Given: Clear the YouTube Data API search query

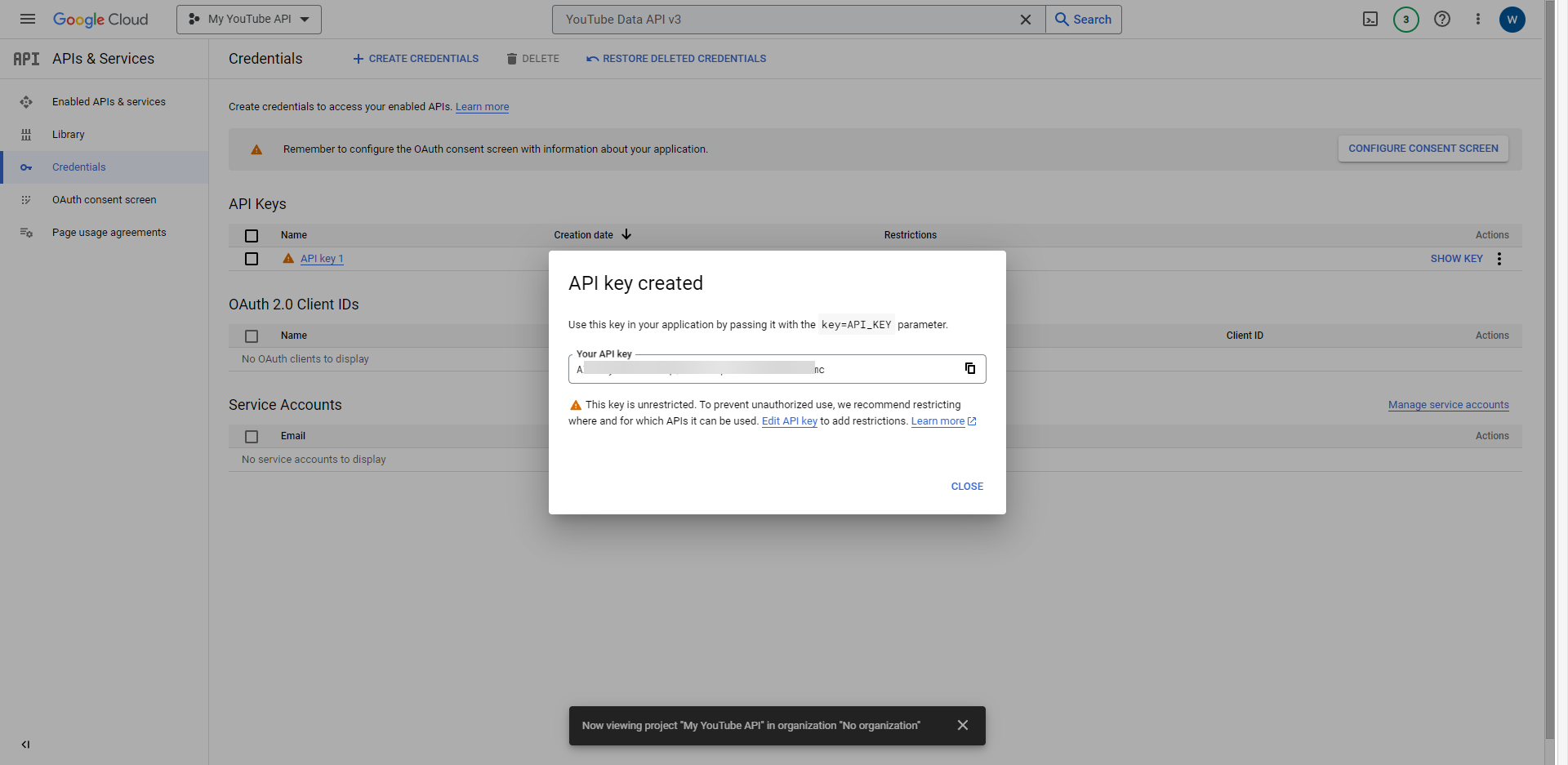Looking at the screenshot, I should [1026, 19].
